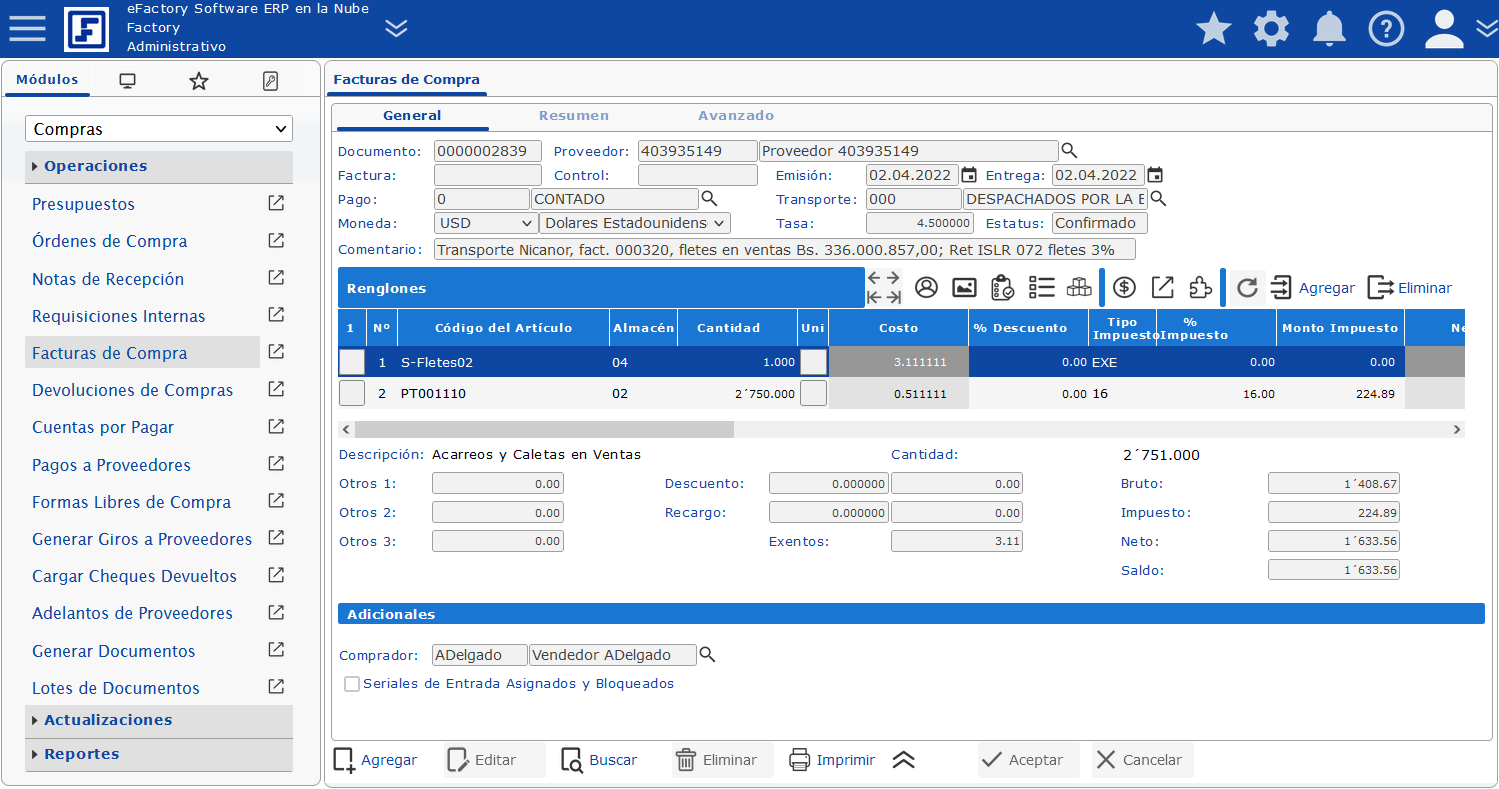Open Cuentas por Pagar new-window icon
The height and width of the screenshot is (789, 1499).
(276, 426)
